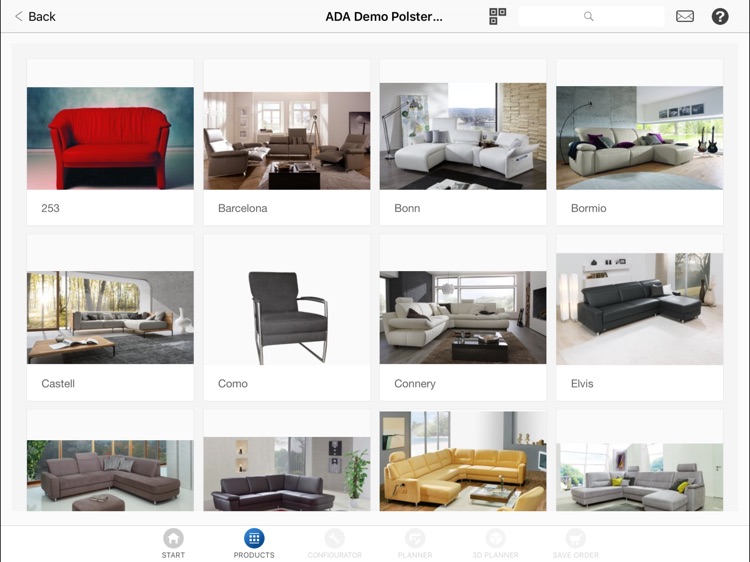The width and height of the screenshot is (750, 562).
Task: Click the 'Bormio' product label
Action: click(x=588, y=208)
